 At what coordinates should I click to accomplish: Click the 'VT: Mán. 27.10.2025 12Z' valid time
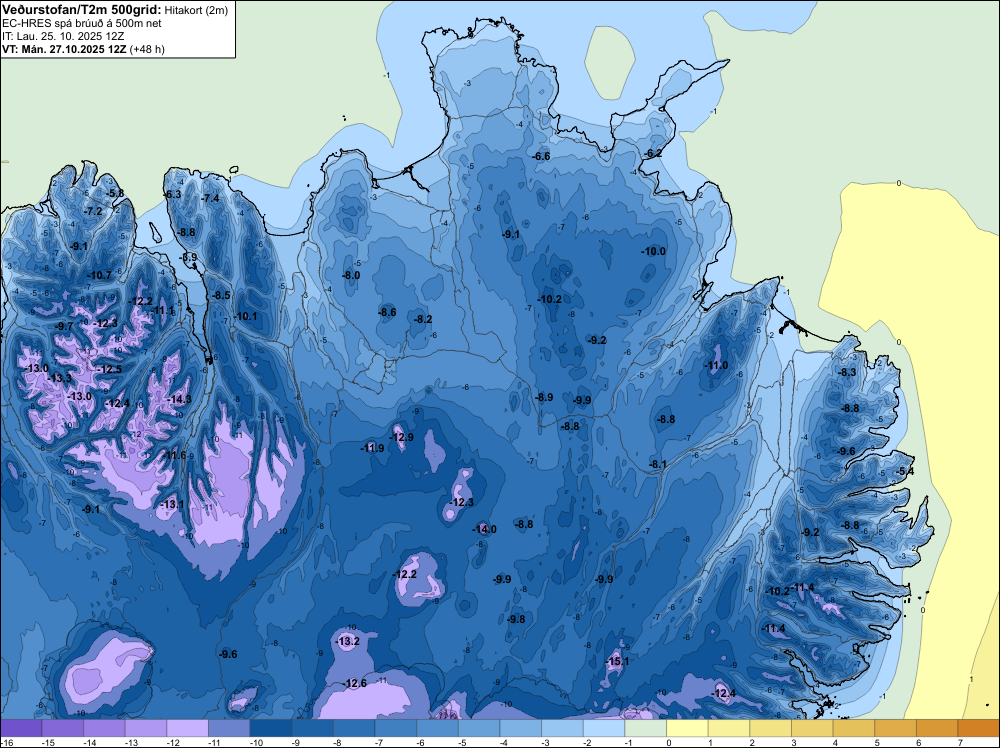[64, 49]
